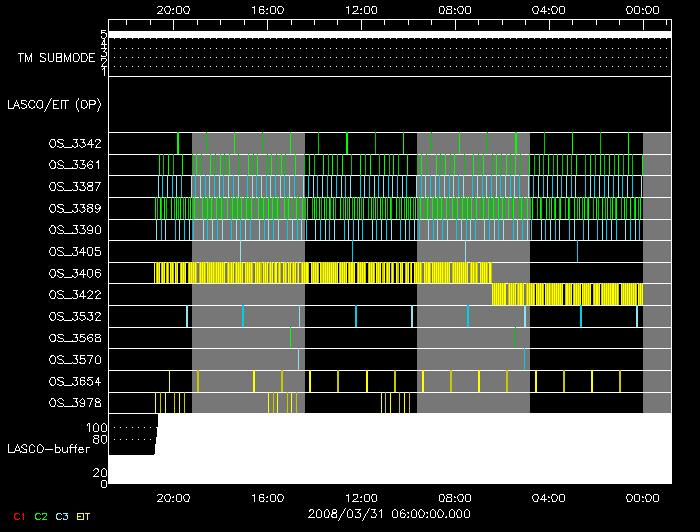Image resolution: width=700 pixels, height=532 pixels.
Task: Click the green C2 legend label
Action: (x=41, y=516)
